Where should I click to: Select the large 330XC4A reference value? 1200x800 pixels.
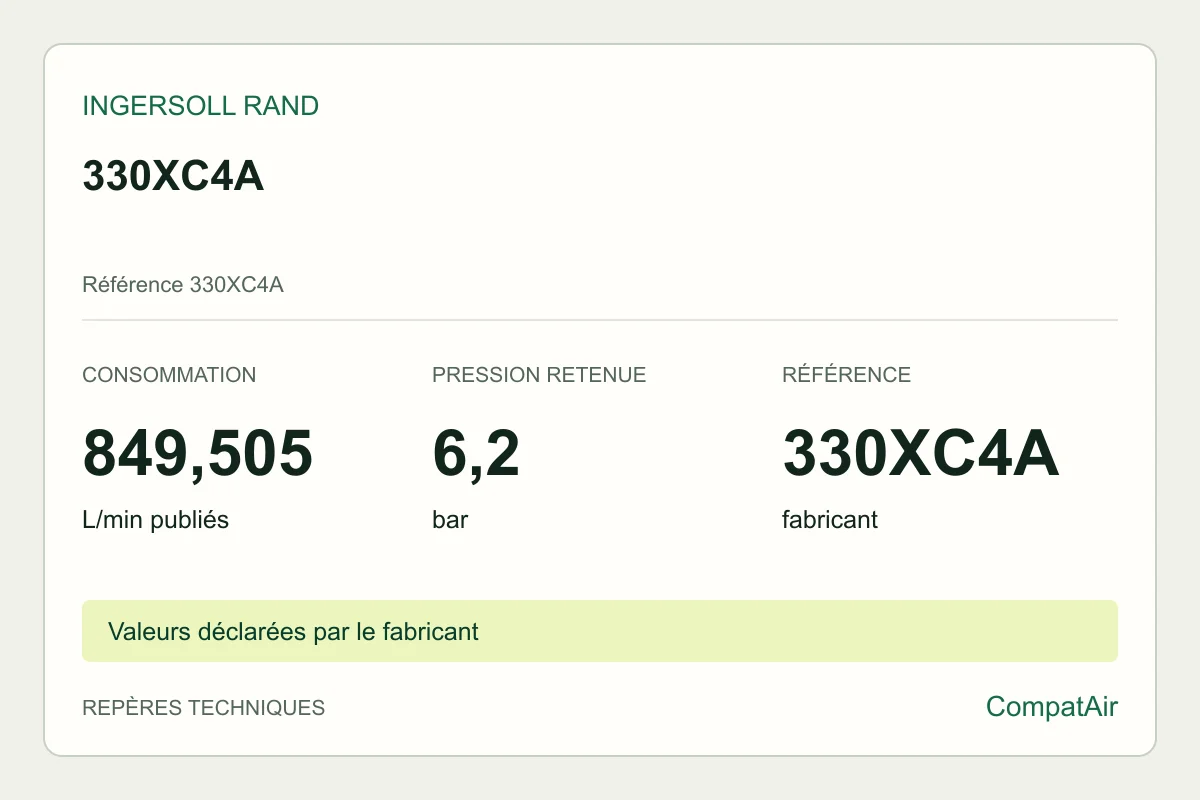point(920,453)
